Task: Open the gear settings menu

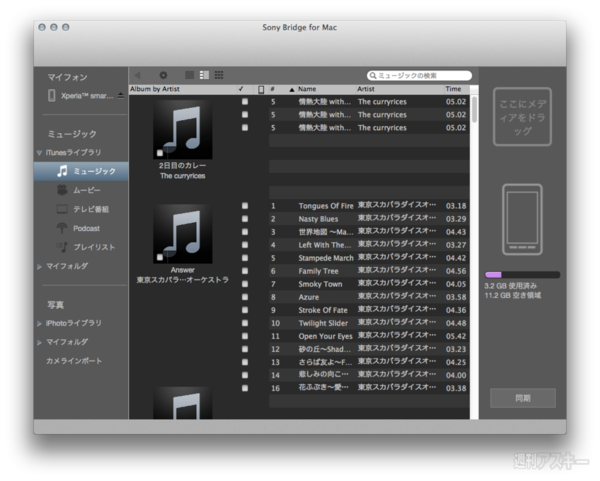Action: [x=163, y=75]
